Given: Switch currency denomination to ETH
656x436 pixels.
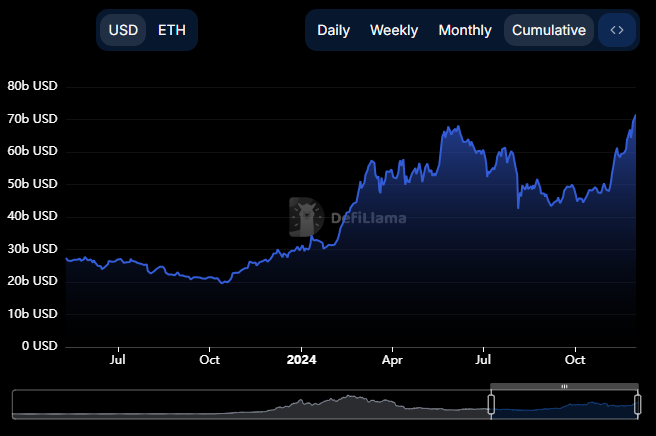Looking at the screenshot, I should pyautogui.click(x=172, y=30).
